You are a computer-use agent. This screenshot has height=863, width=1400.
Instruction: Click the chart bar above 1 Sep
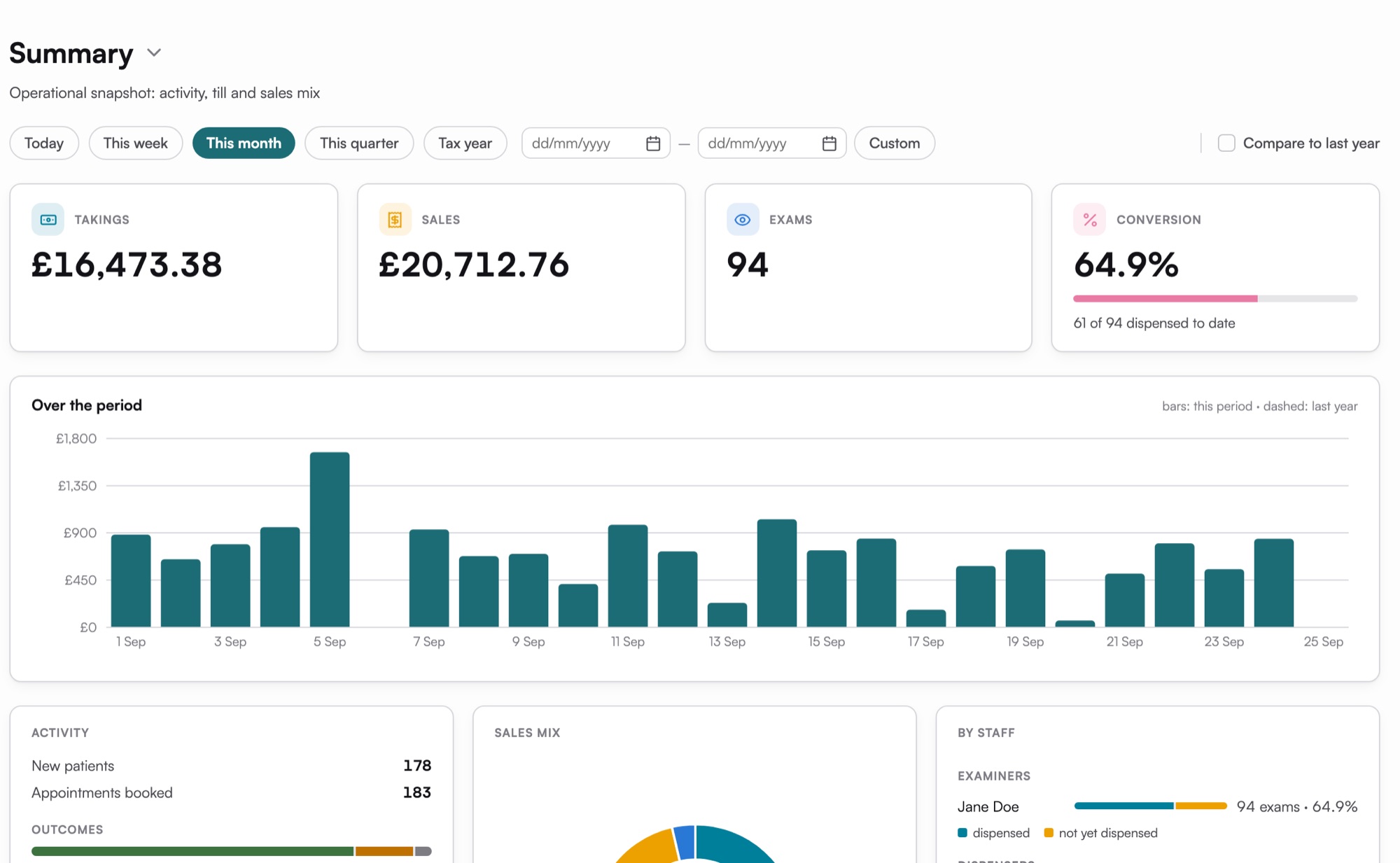tap(131, 581)
